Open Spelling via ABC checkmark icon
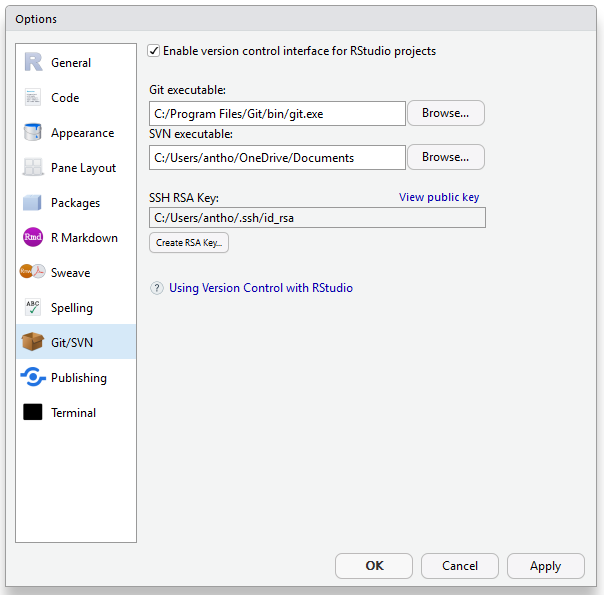 click(x=33, y=308)
